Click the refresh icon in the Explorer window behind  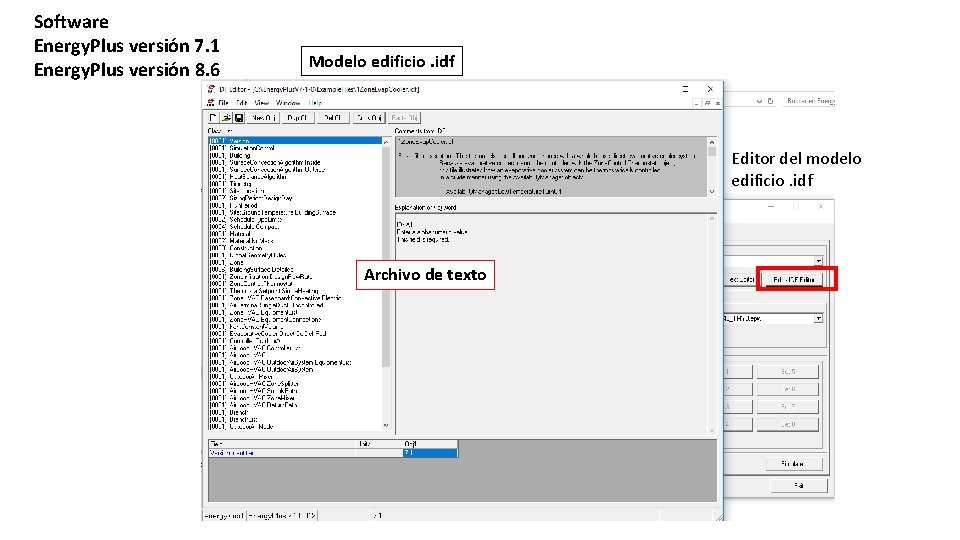tap(770, 101)
